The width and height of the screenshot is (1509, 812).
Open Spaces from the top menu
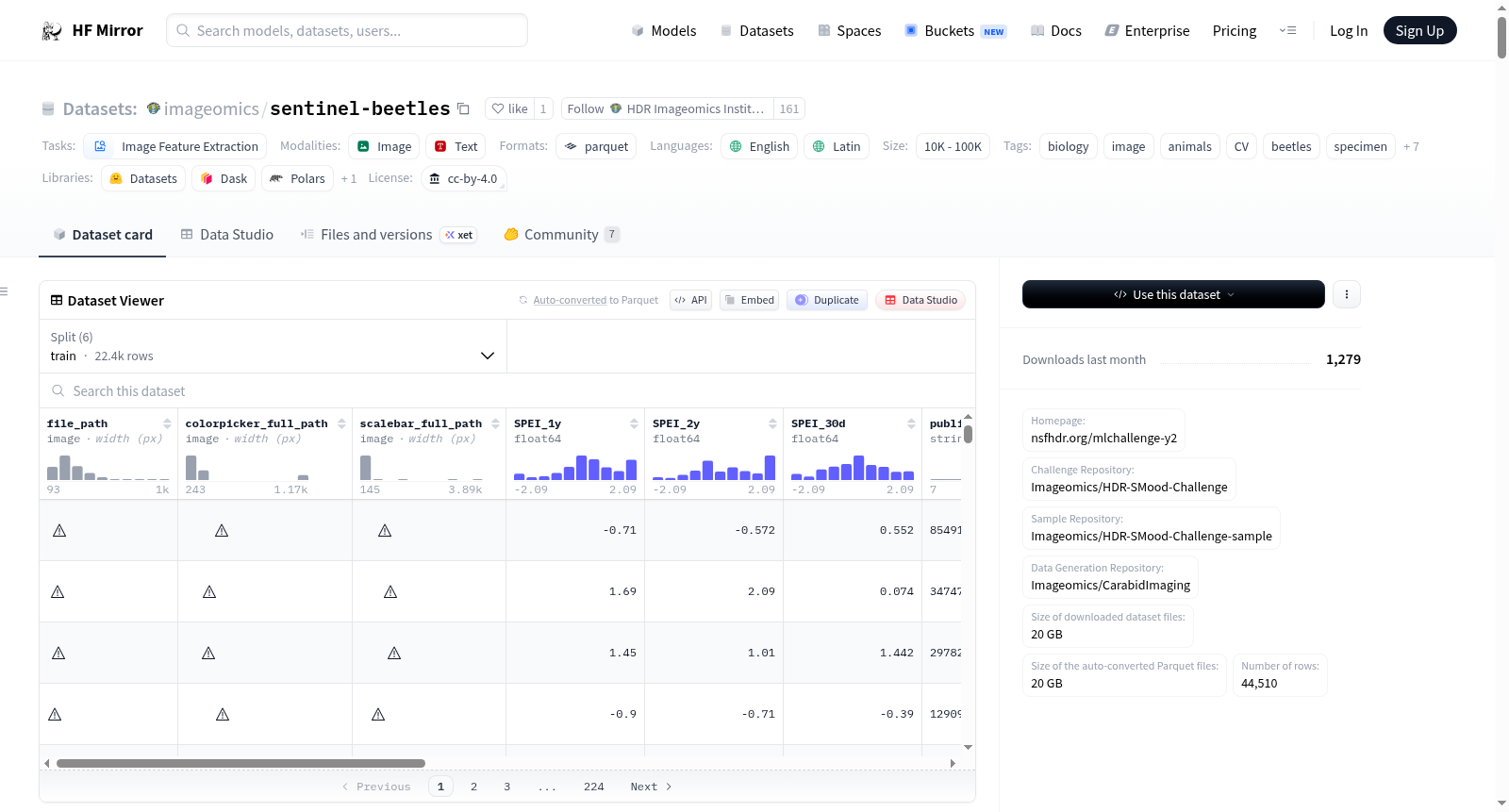point(849,31)
